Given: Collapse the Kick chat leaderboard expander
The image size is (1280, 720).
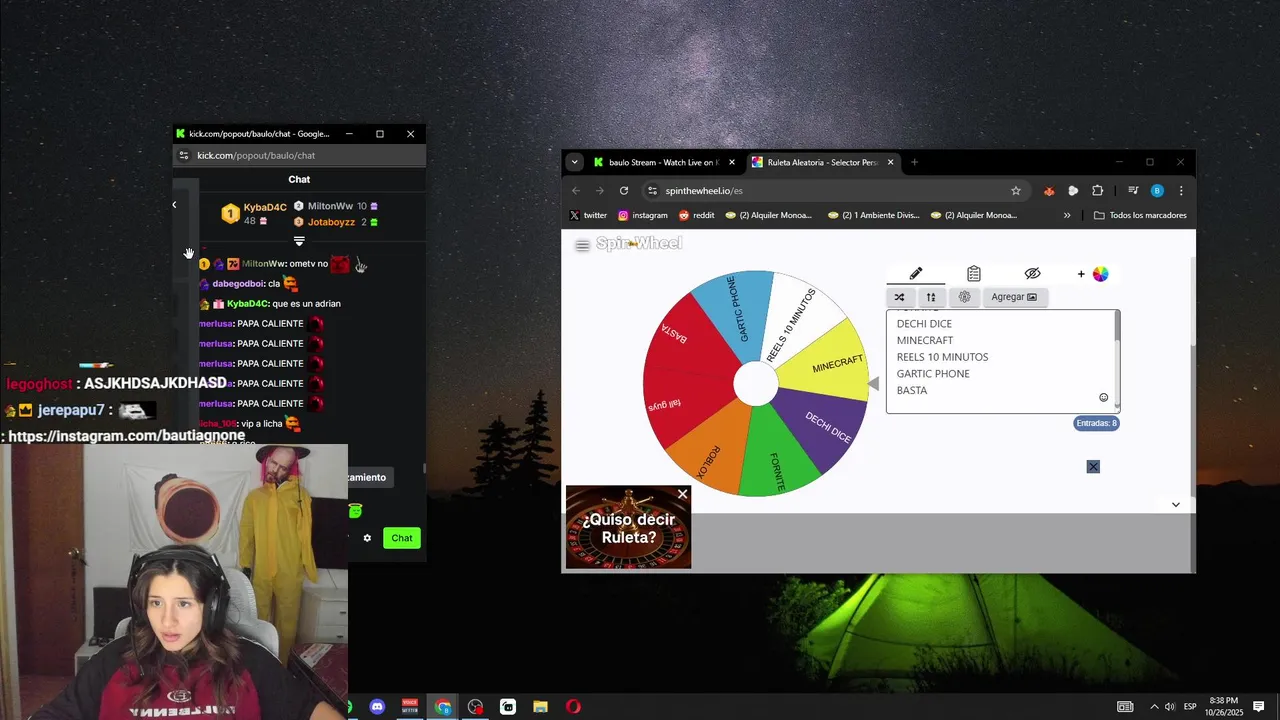Looking at the screenshot, I should (x=299, y=241).
